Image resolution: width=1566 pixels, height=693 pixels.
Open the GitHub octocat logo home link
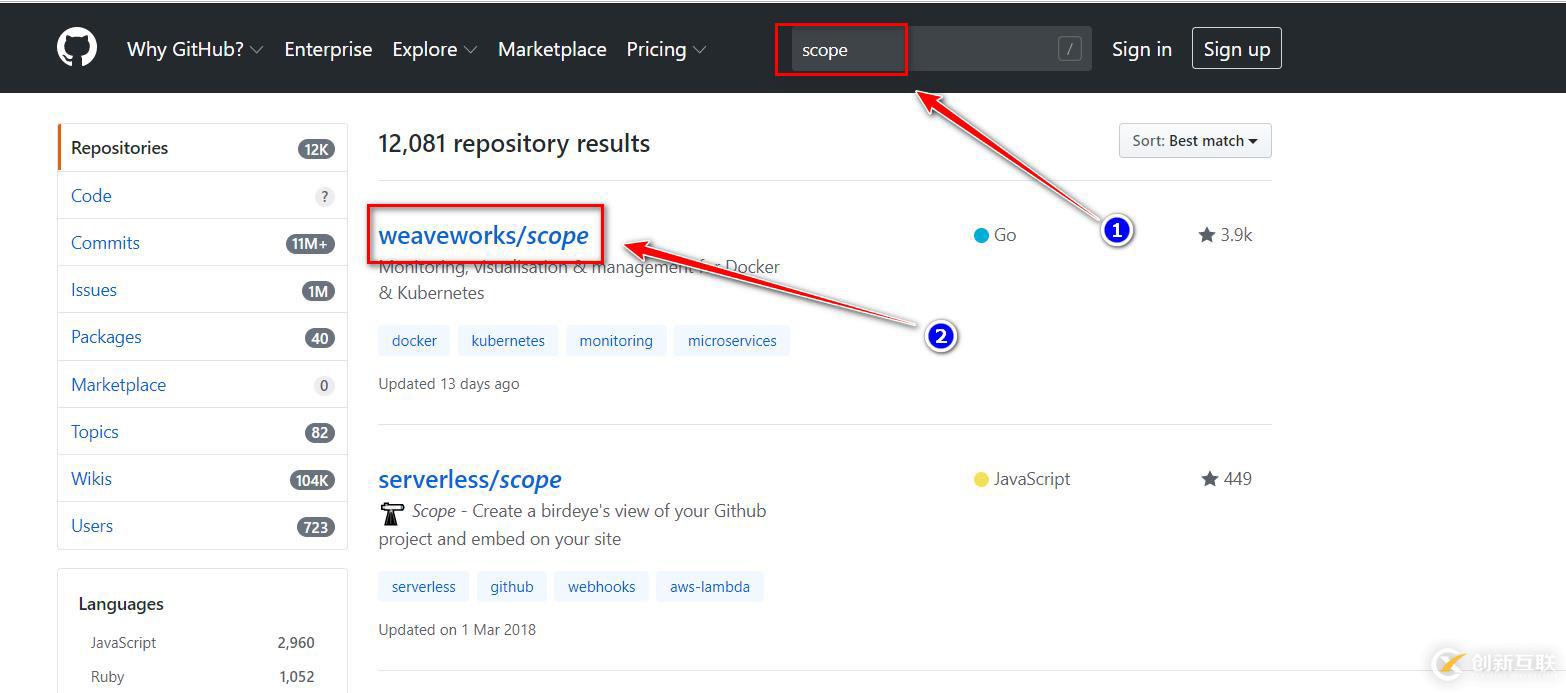[x=77, y=48]
